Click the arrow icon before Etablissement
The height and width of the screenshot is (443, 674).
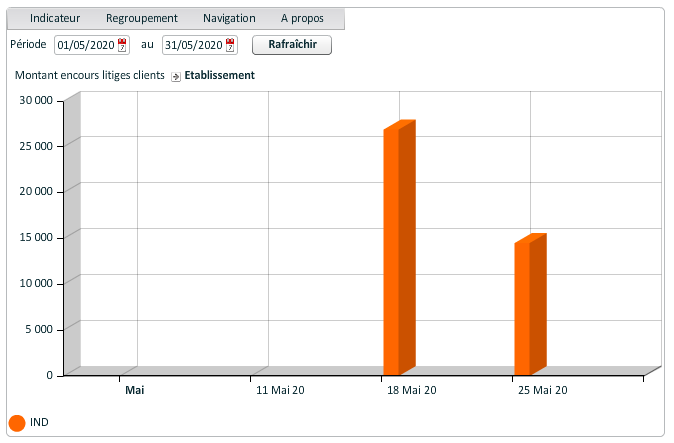[x=176, y=76]
